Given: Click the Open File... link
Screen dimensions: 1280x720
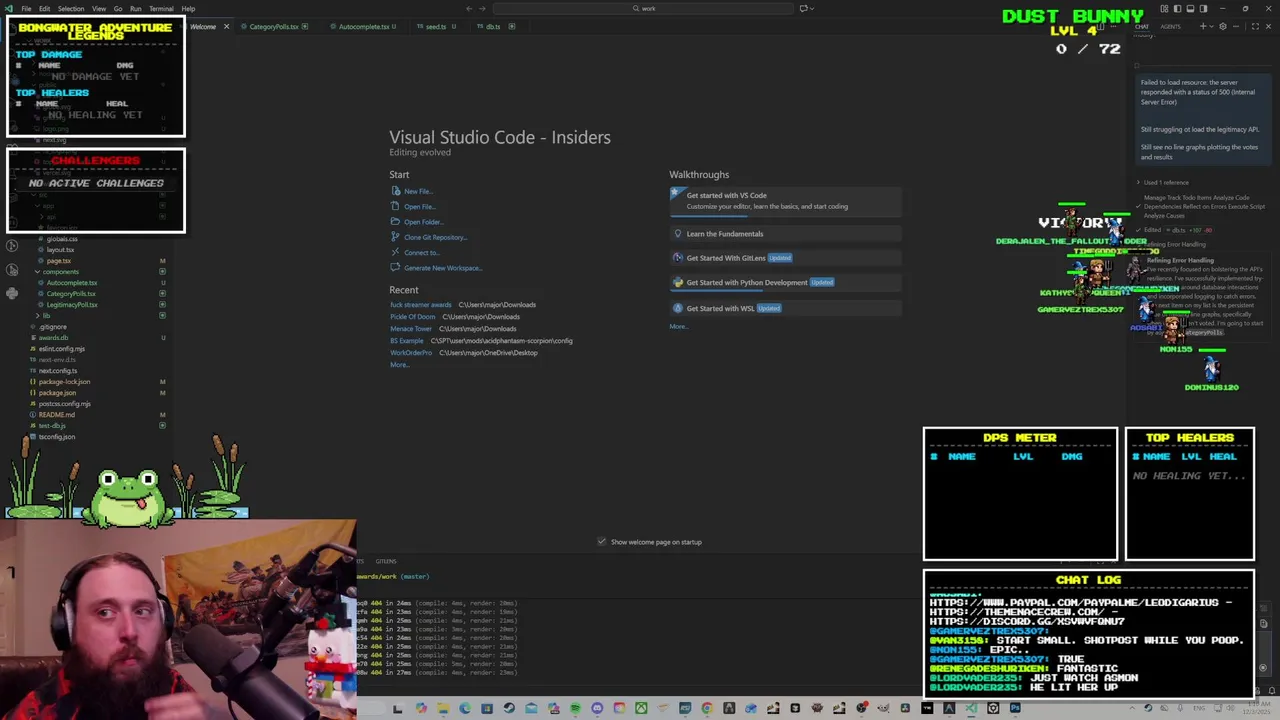Looking at the screenshot, I should 420,207.
